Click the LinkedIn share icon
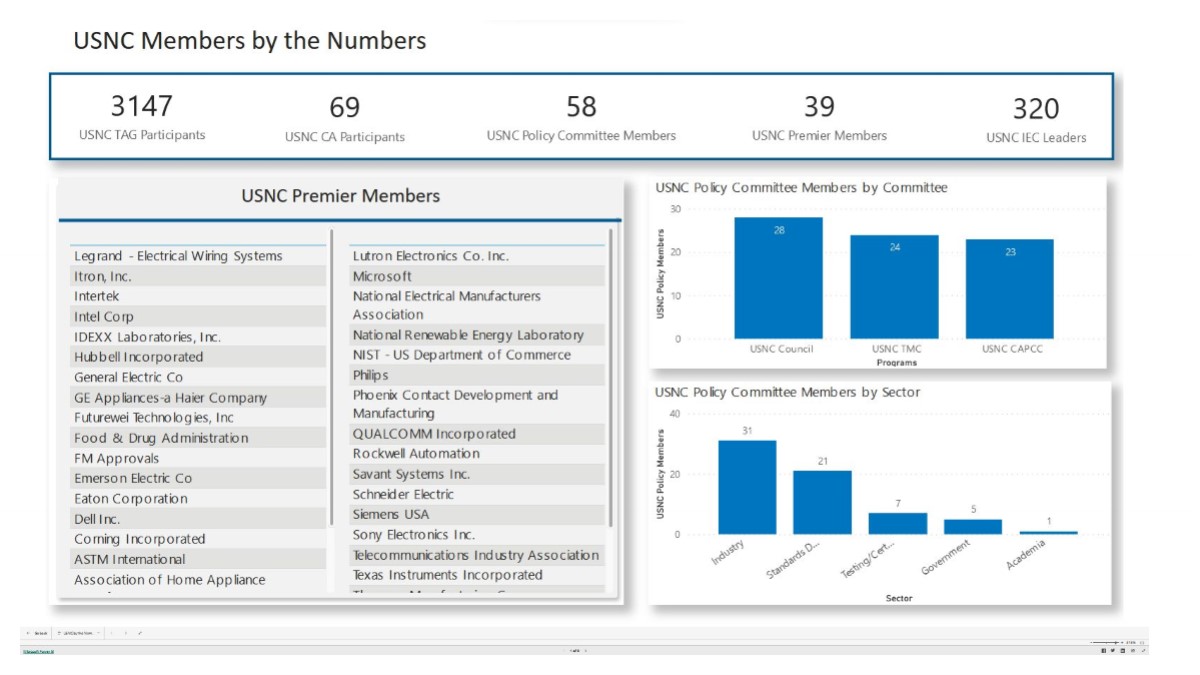Screen dimensions: 1200x675 coord(1122,651)
